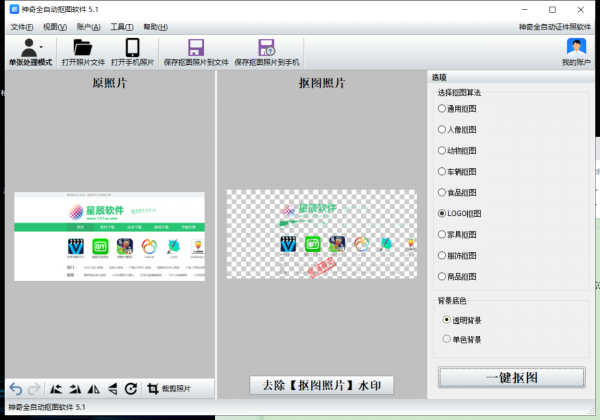Click 神奇全自动证件照软件 link
The image size is (600, 420).
554,27
